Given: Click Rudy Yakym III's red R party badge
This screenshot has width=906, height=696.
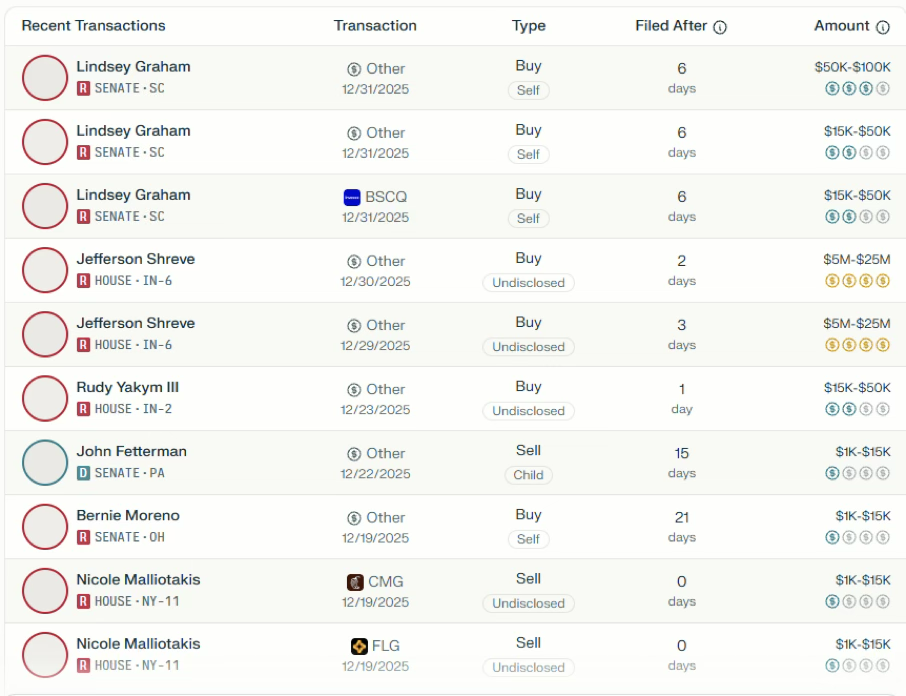Looking at the screenshot, I should [84, 409].
